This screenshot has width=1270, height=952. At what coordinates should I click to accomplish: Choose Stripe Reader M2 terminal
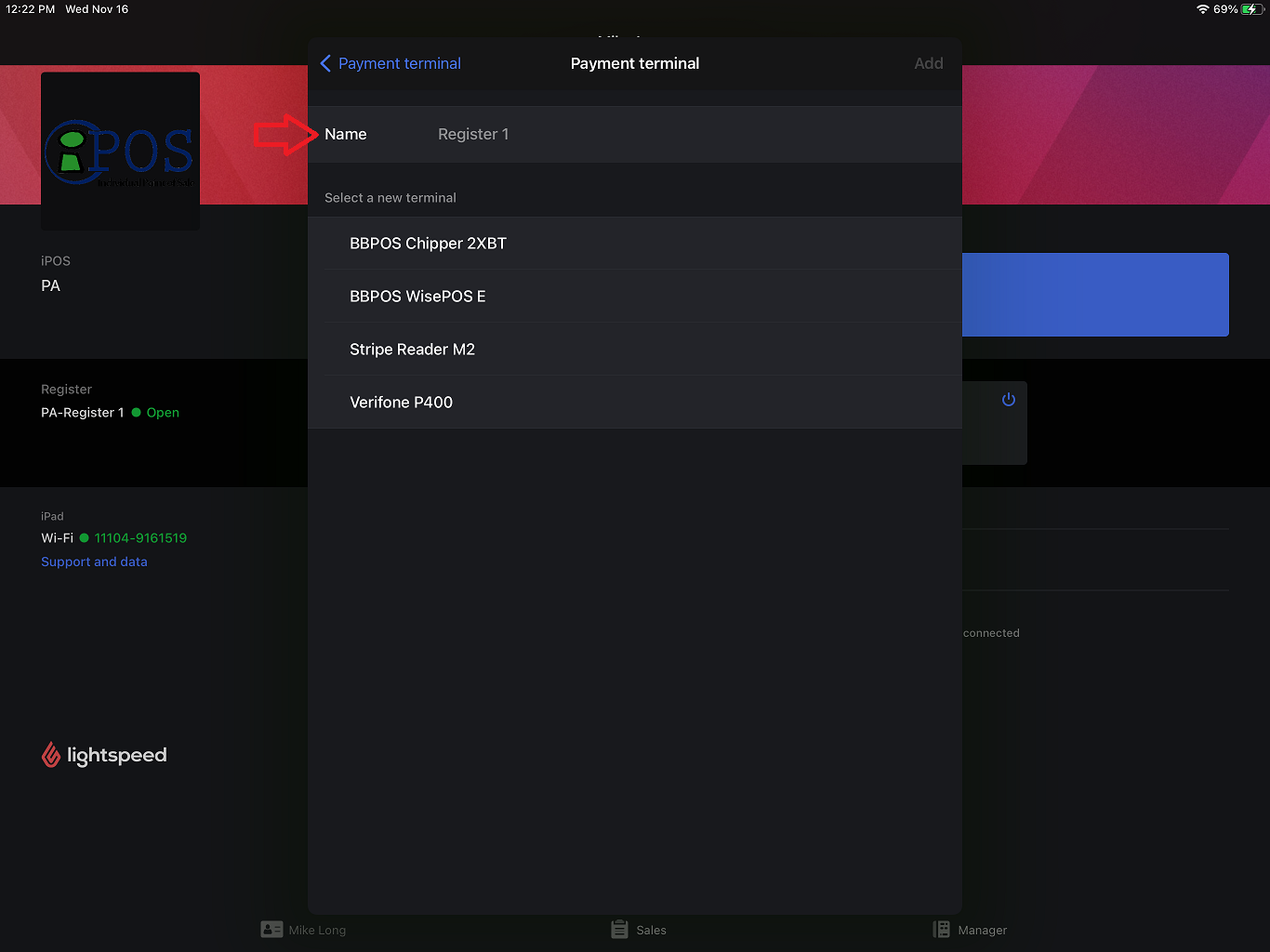(634, 350)
